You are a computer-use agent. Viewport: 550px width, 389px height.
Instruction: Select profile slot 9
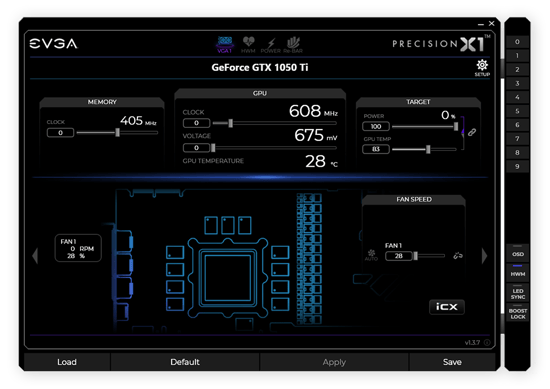517,166
